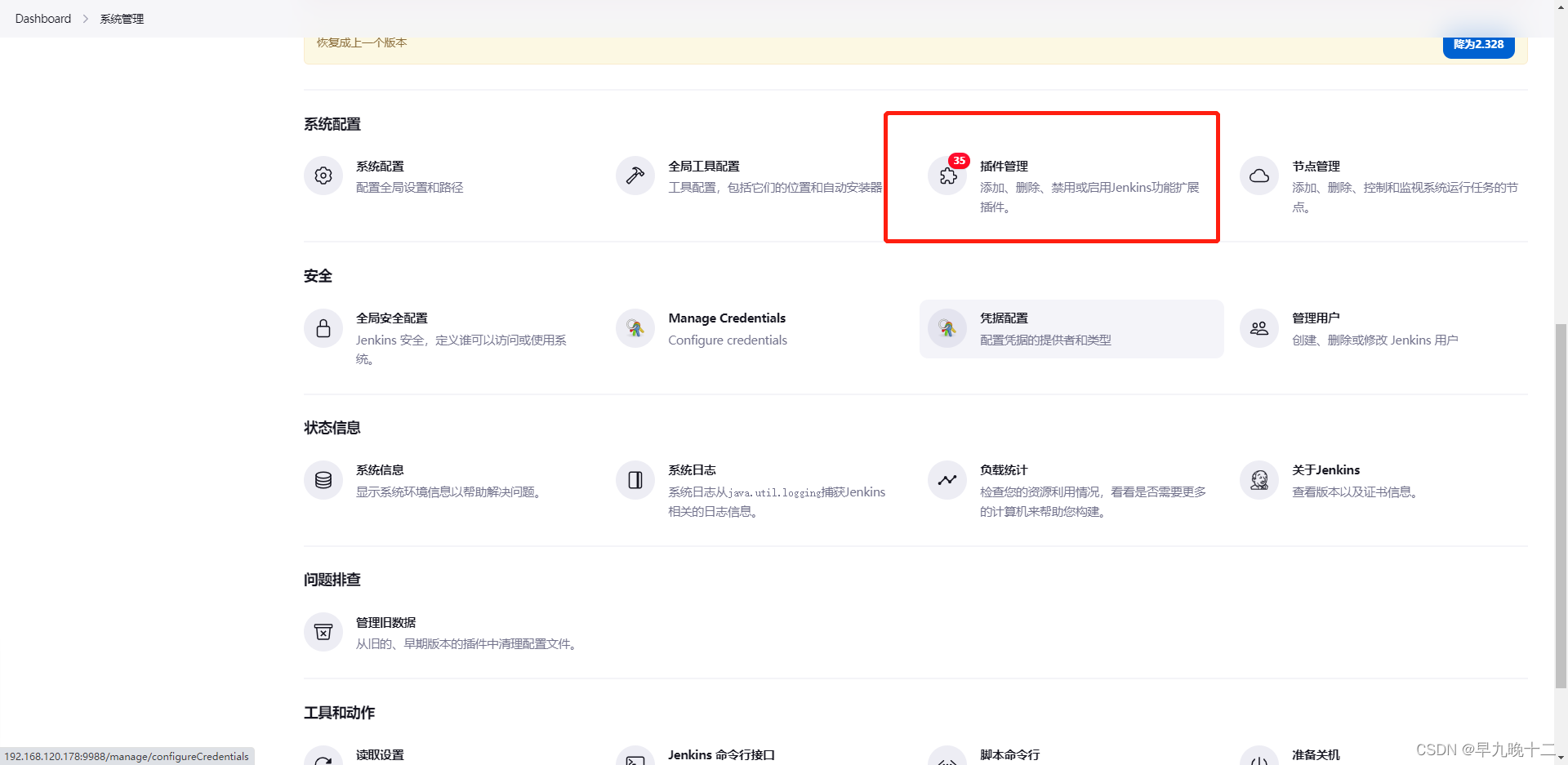Click the 降为2.328 downgrade button

click(1478, 45)
